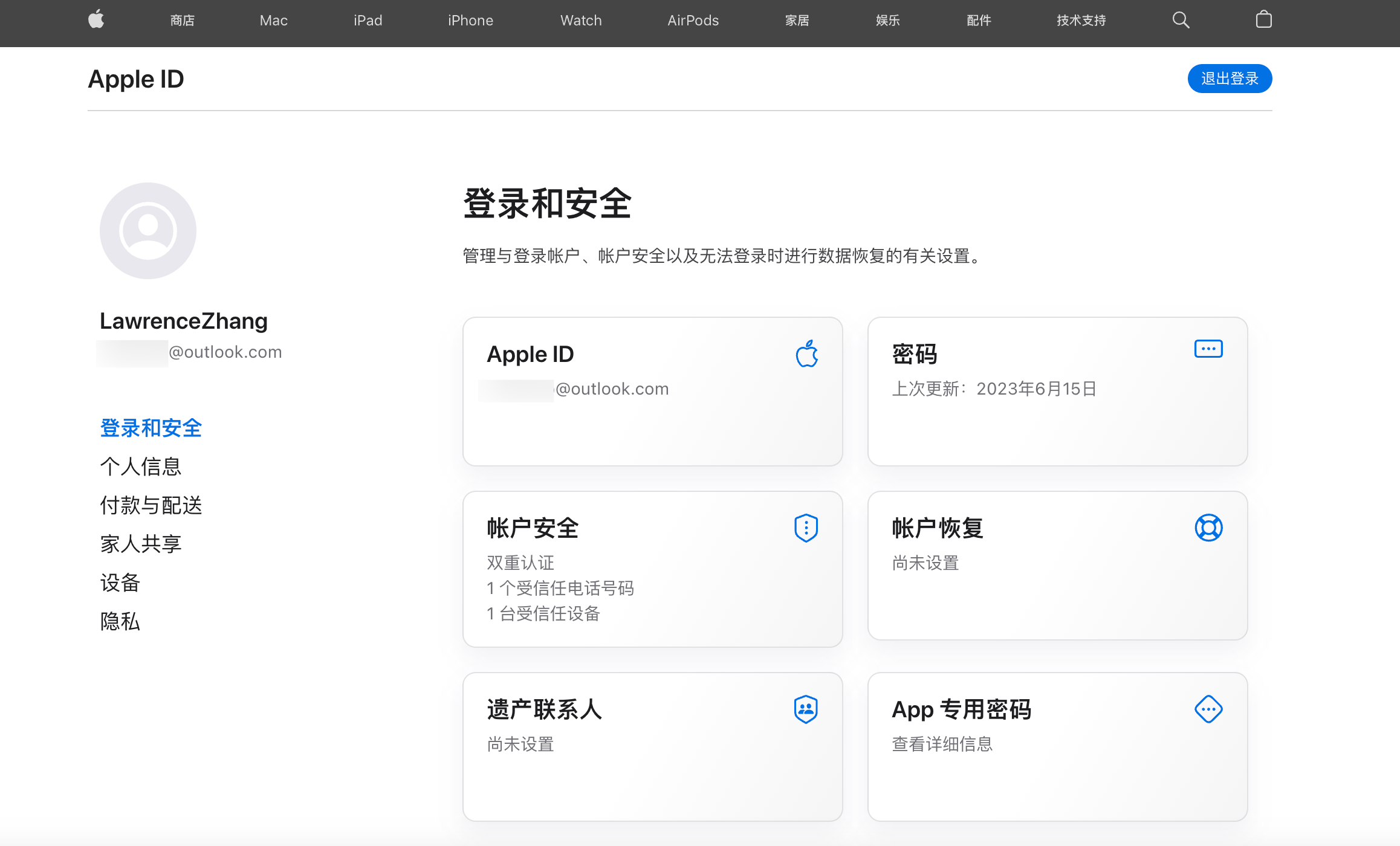Click the Apple logo icon on Apple ID card
Viewport: 1400px width, 846px height.
click(806, 354)
